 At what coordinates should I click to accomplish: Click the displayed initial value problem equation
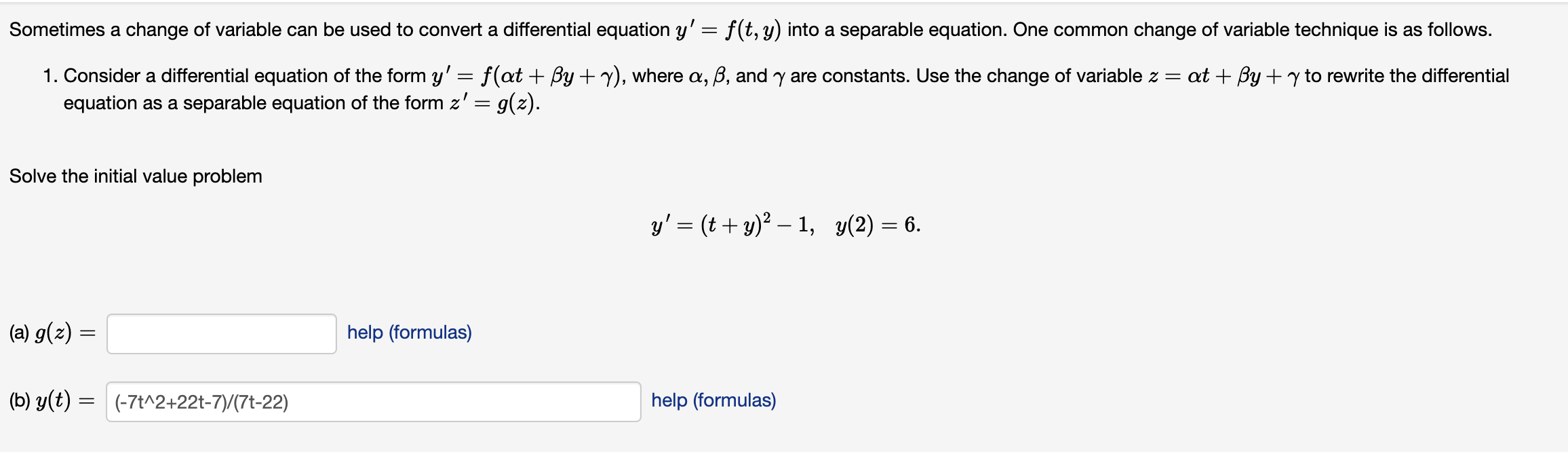784,225
